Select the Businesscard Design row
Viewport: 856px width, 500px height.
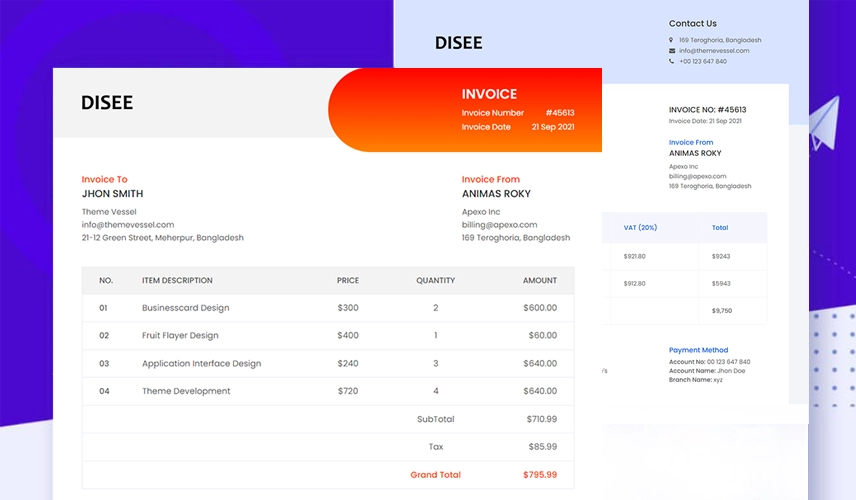pos(185,308)
